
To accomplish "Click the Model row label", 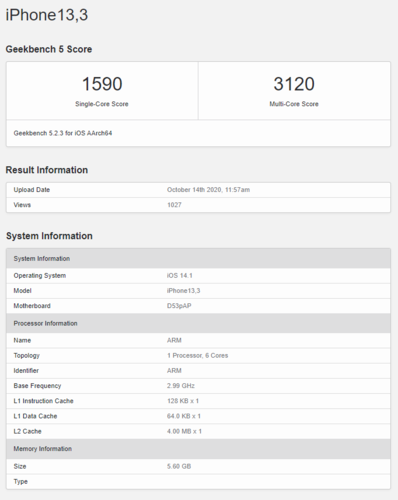I will click(22, 291).
